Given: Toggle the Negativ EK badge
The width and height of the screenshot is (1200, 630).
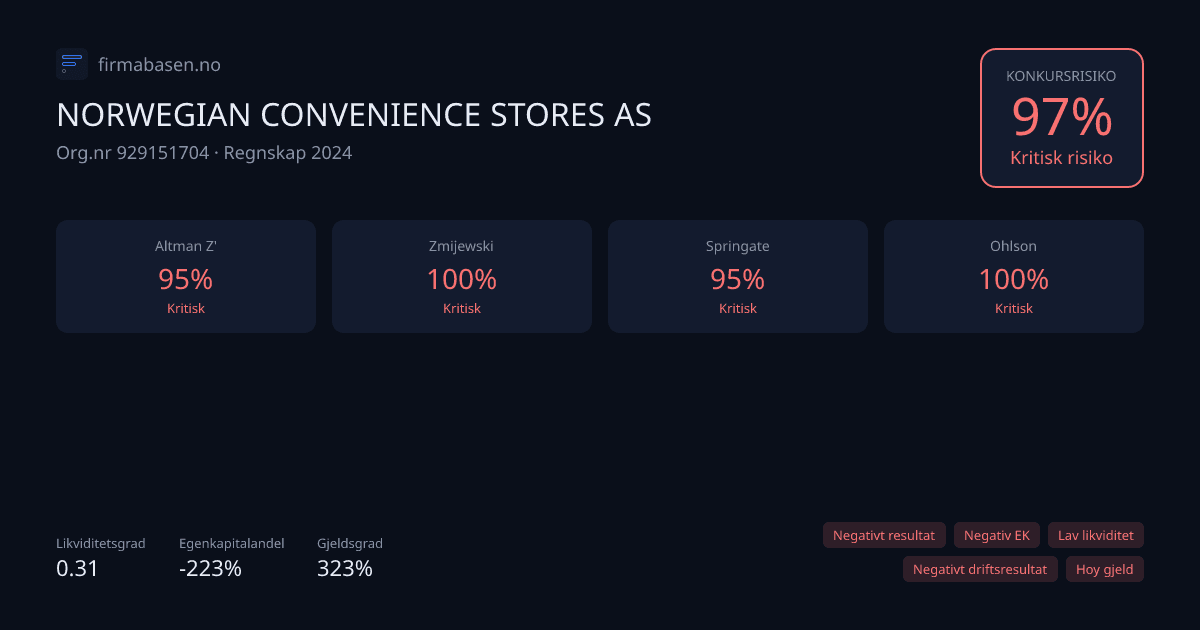Looking at the screenshot, I should [x=996, y=535].
